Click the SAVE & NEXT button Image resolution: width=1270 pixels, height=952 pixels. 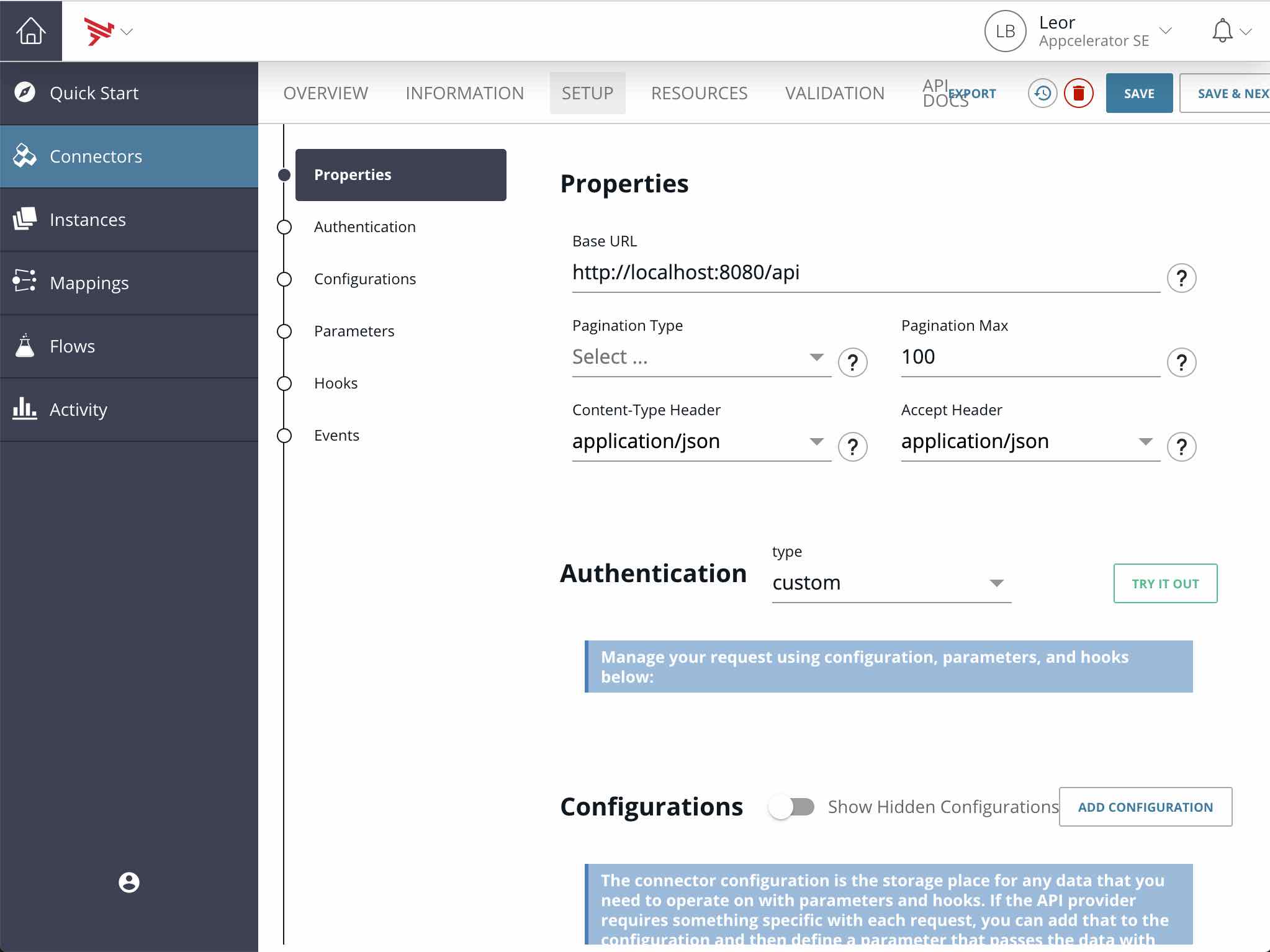[1225, 93]
